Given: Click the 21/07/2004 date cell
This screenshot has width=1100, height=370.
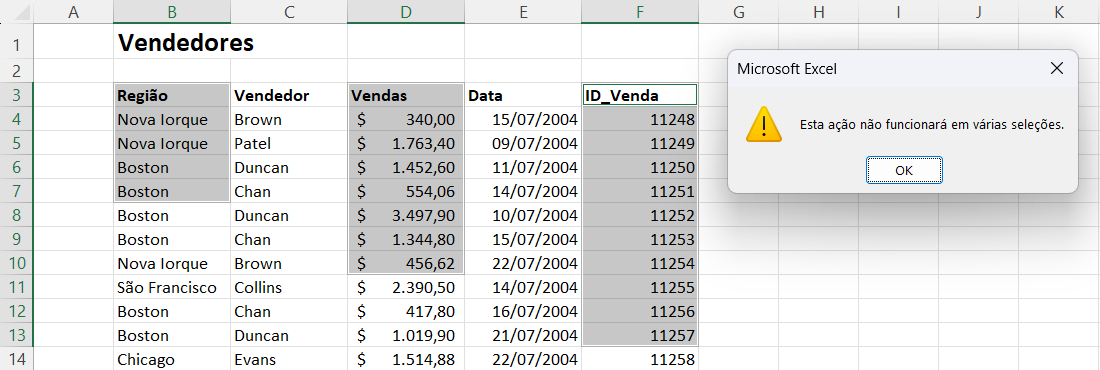Looking at the screenshot, I should click(523, 335).
